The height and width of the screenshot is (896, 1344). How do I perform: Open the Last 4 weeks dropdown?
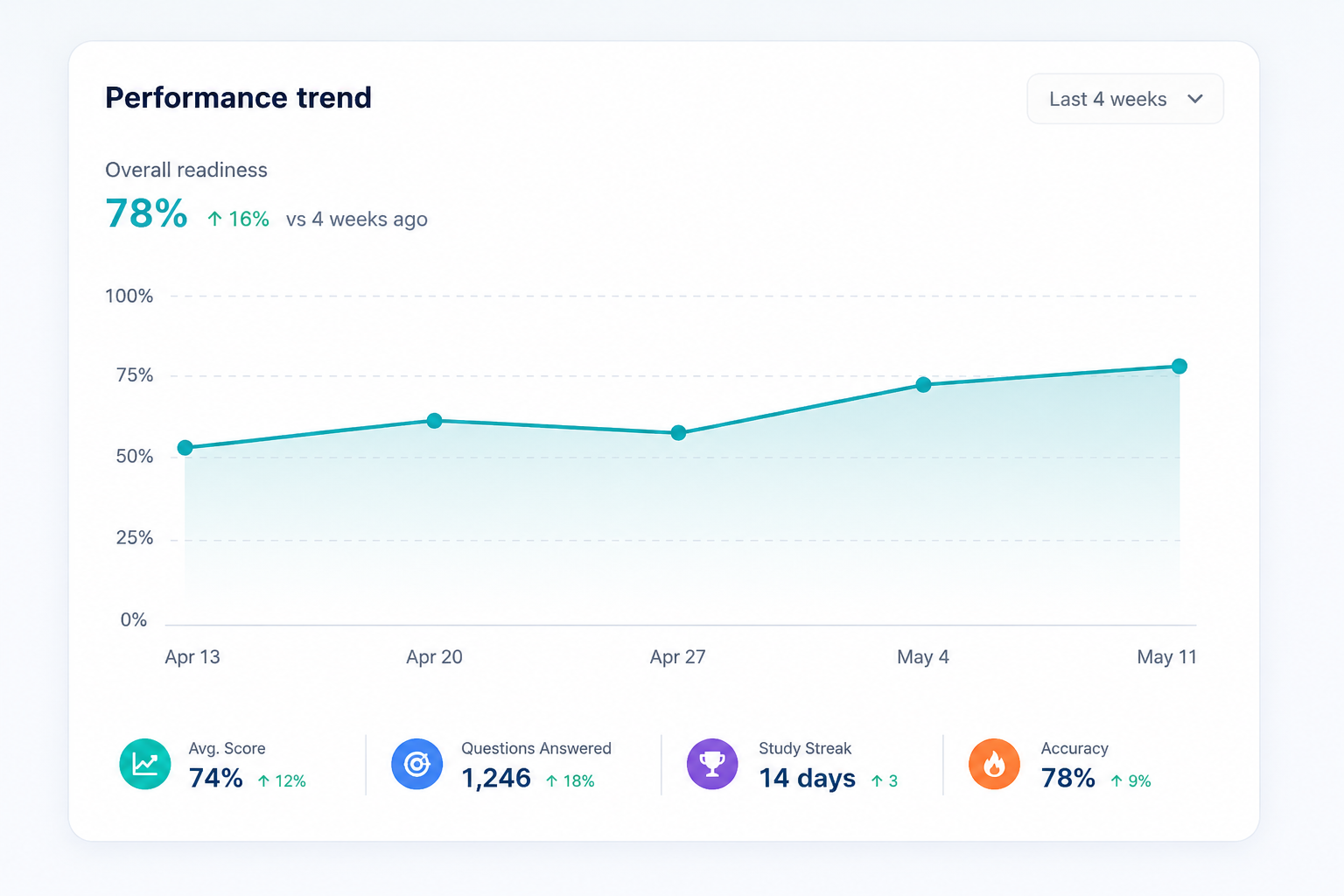coord(1125,99)
